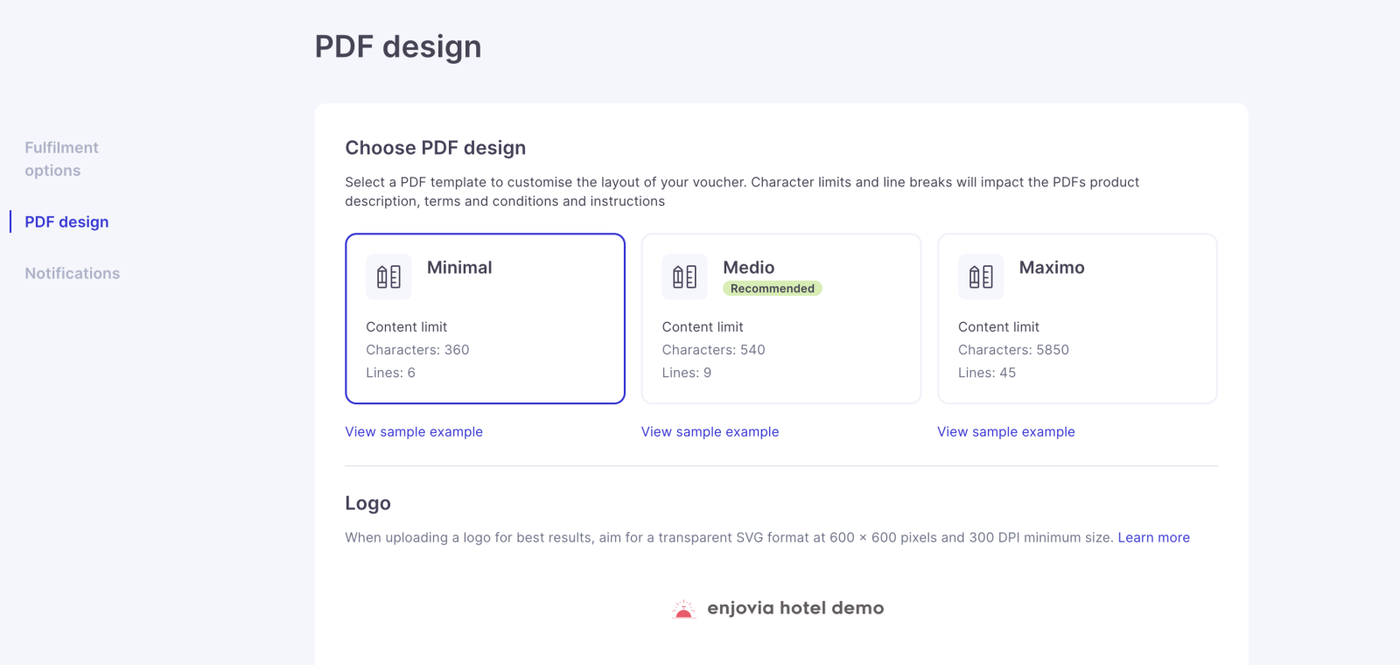The height and width of the screenshot is (665, 1400).
Task: Click the Learn more link about logos
Action: [x=1153, y=538]
